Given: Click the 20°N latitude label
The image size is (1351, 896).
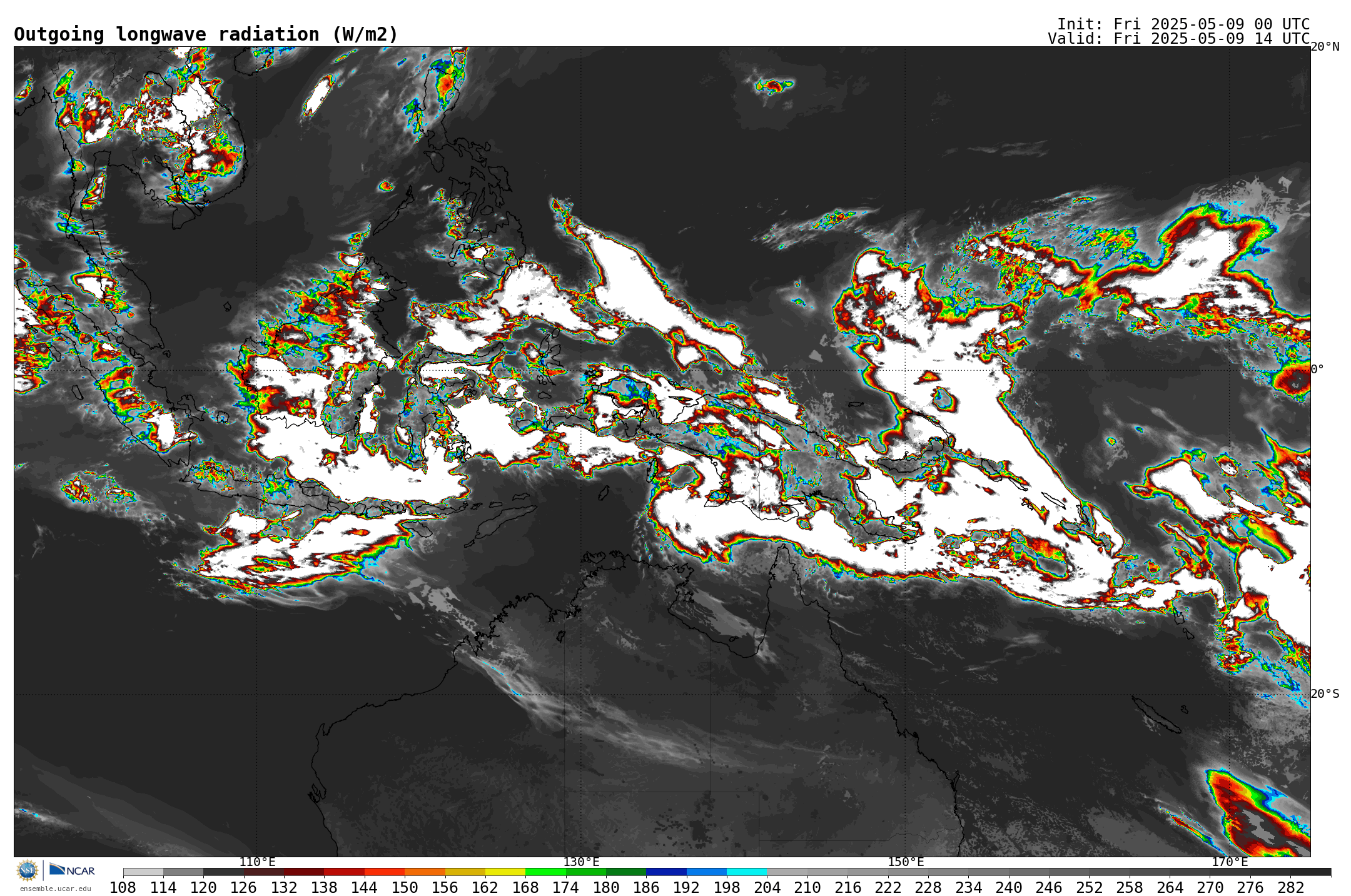Looking at the screenshot, I should coord(1325,47).
